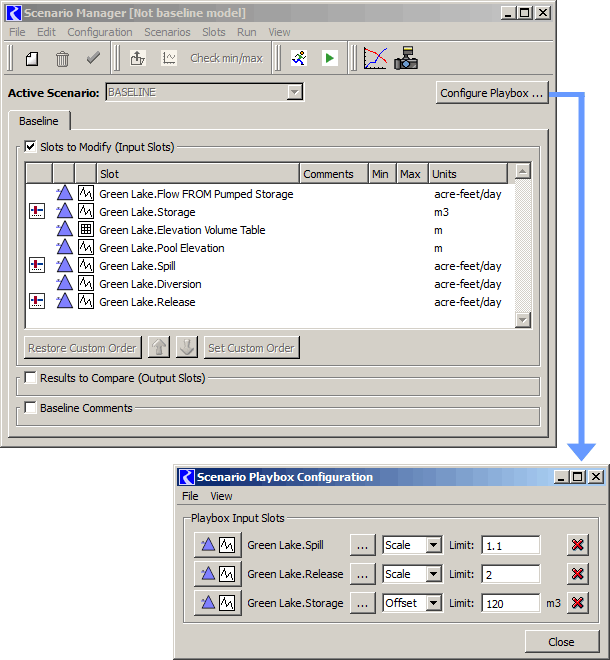610x660 pixels.
Task: Click the table slot icon on Elevation Volume Table row
Action: 86,229
